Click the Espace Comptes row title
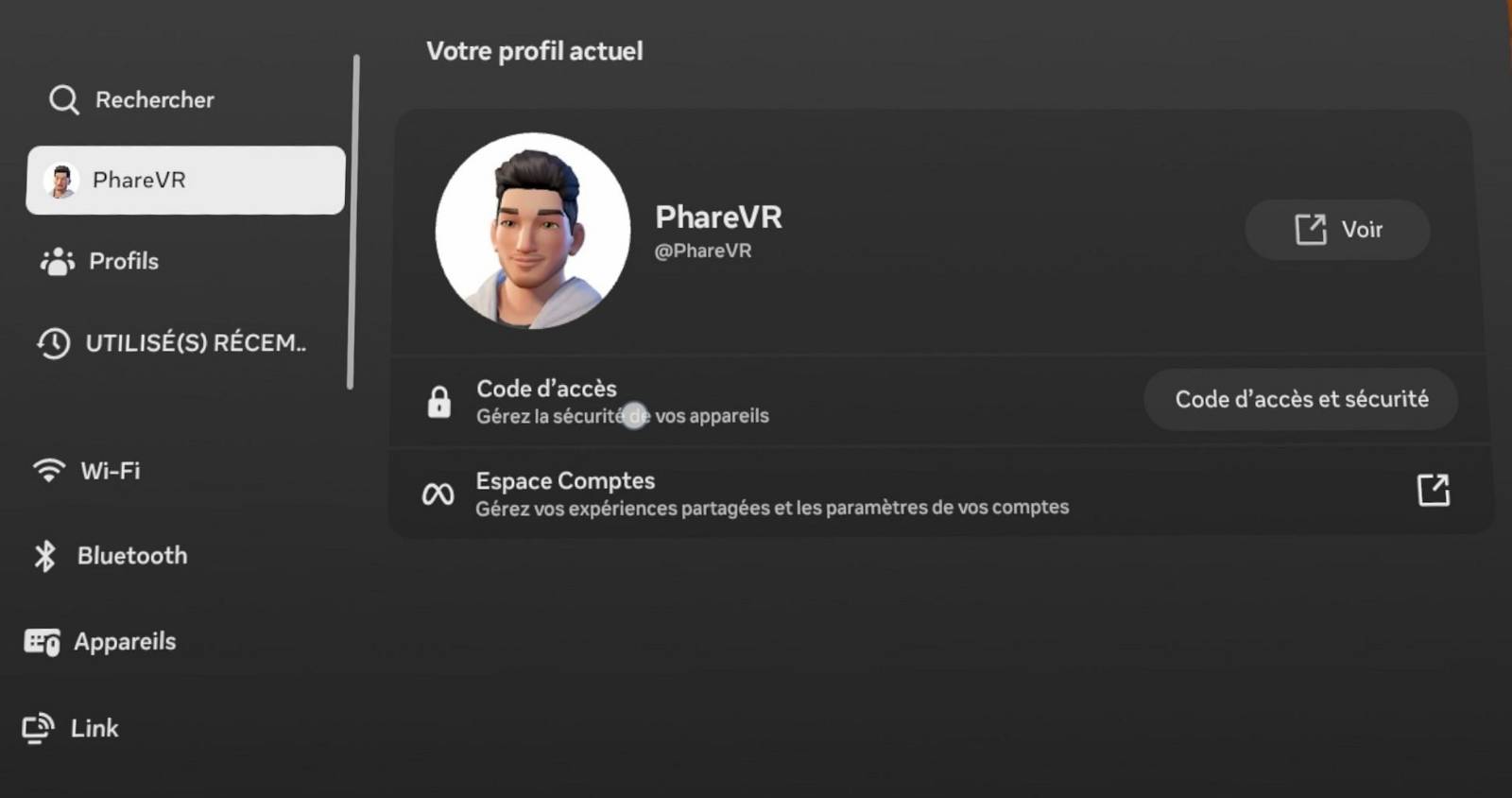Image resolution: width=1512 pixels, height=798 pixels. tap(565, 481)
